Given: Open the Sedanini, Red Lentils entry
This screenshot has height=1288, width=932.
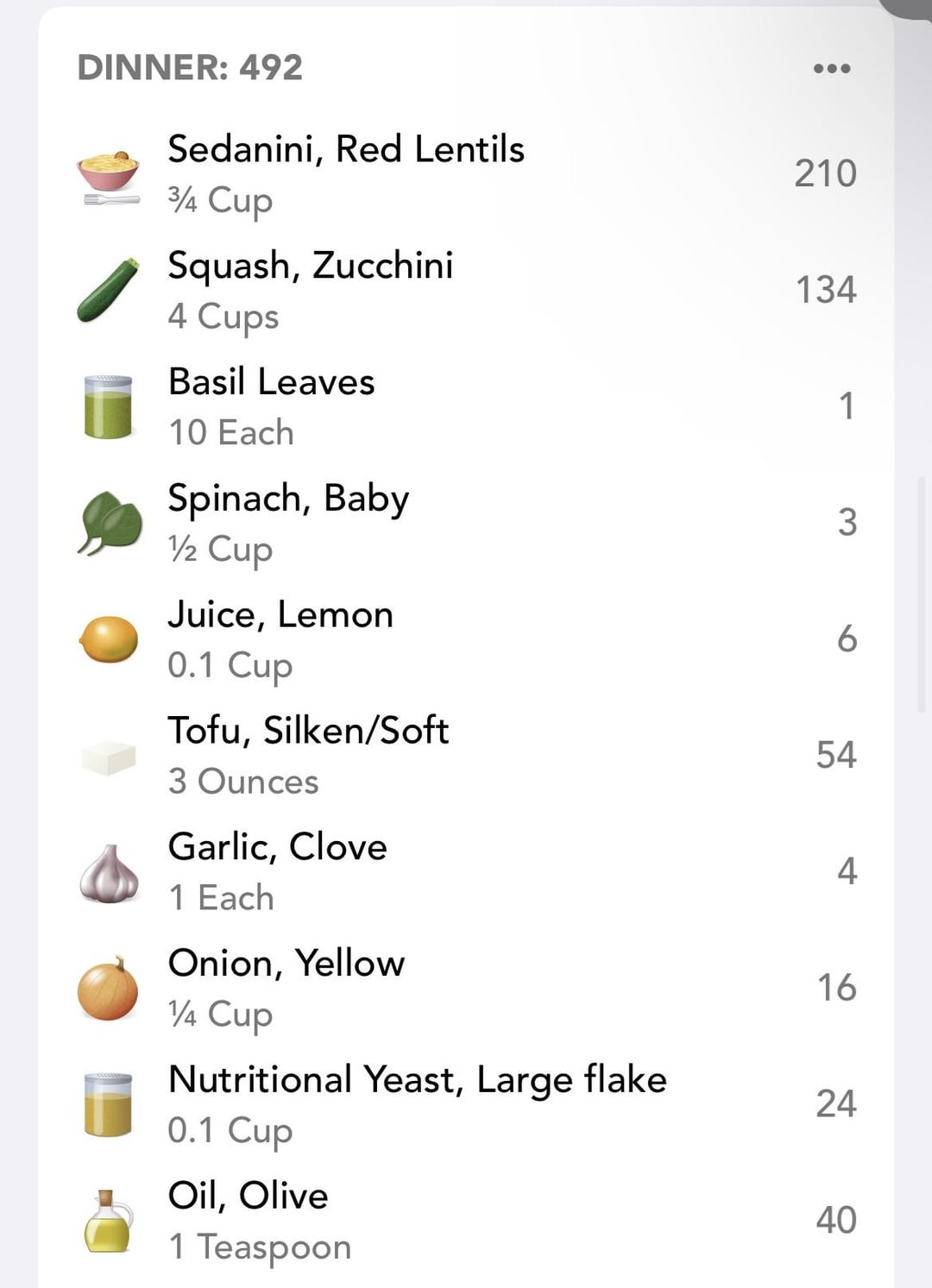Looking at the screenshot, I should (346, 149).
